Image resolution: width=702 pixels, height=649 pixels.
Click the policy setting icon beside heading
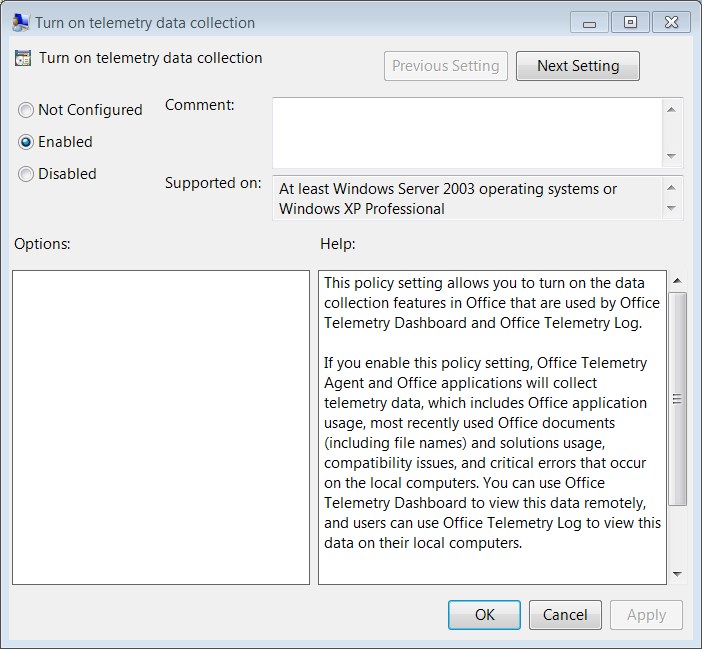[x=23, y=58]
